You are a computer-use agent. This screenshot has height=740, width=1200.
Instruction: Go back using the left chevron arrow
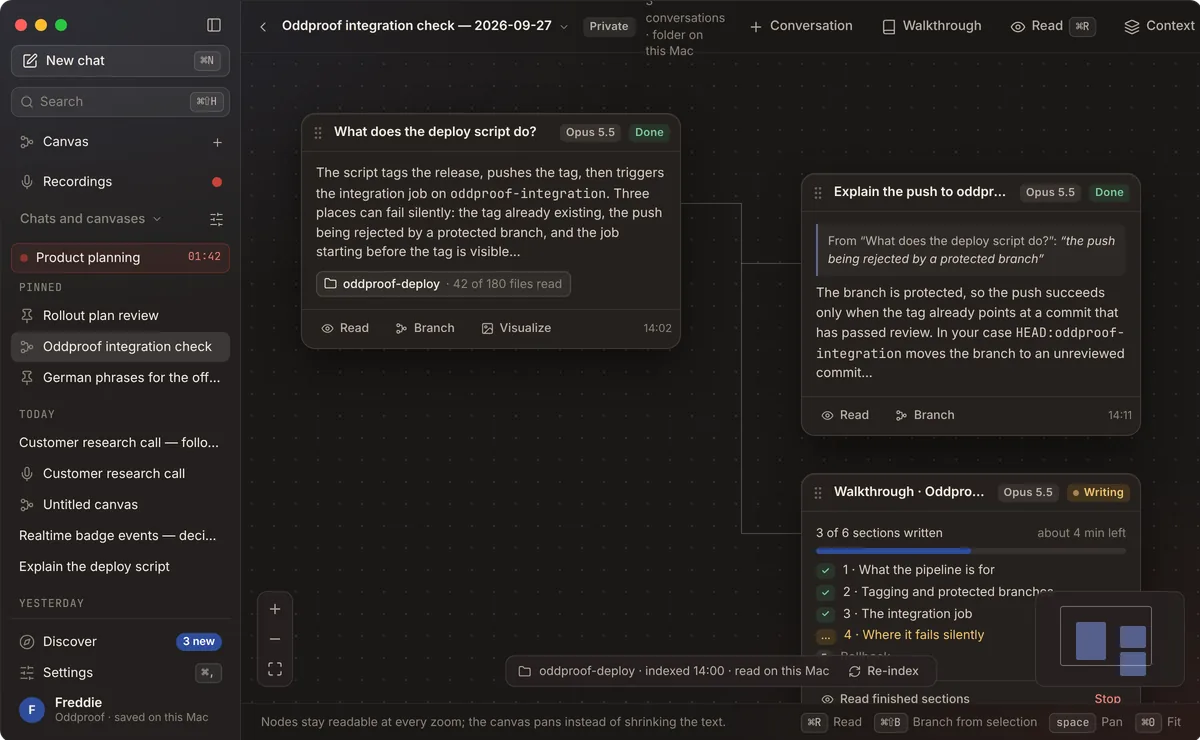[263, 27]
